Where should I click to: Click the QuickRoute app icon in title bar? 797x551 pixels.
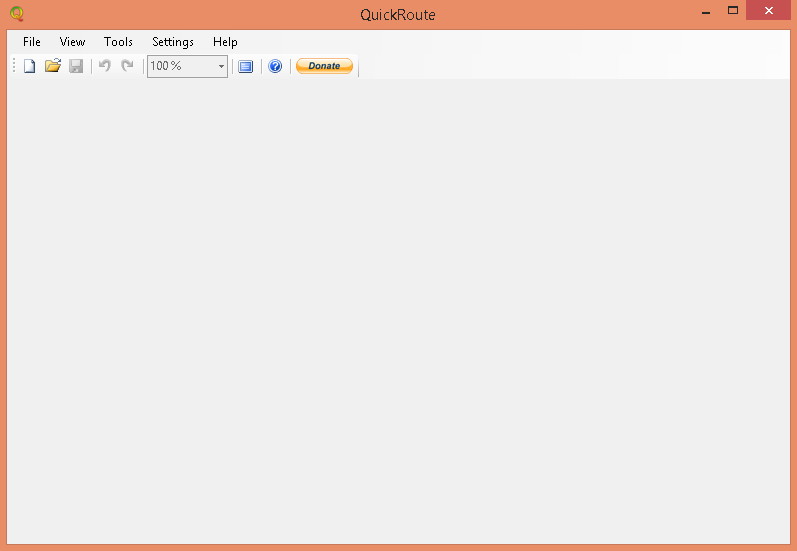click(16, 14)
